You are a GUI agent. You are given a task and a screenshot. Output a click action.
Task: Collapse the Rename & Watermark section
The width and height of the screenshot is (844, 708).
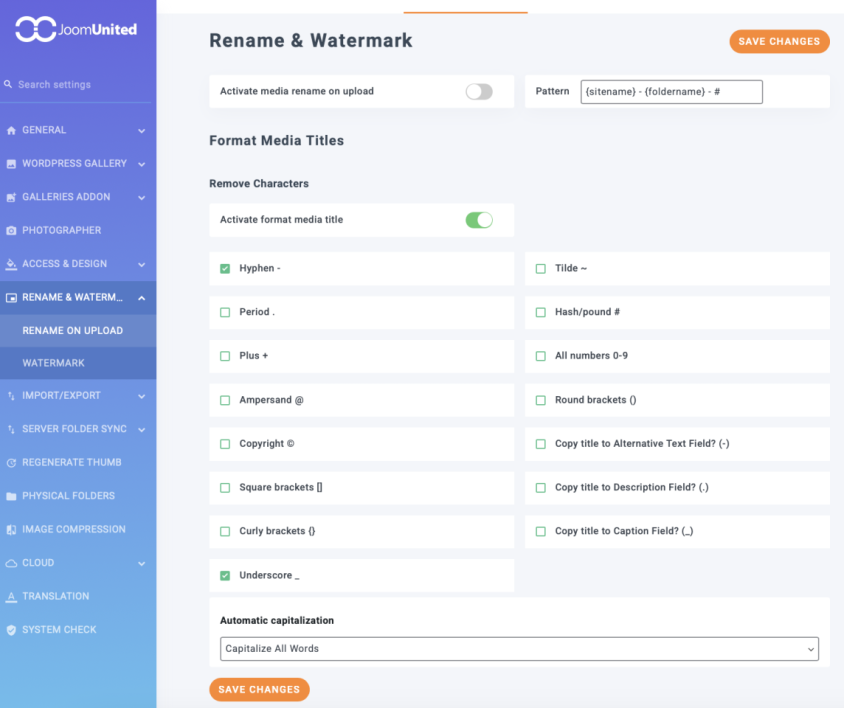point(141,298)
